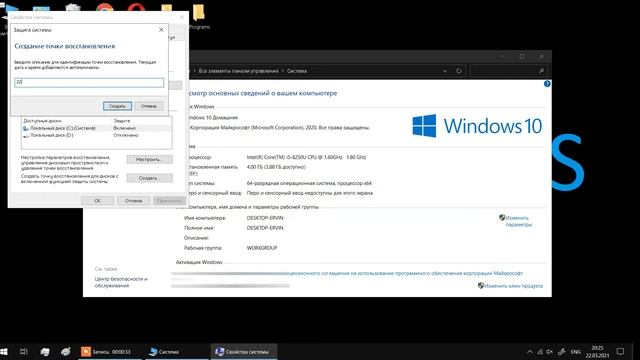The height and width of the screenshot is (360, 640).
Task: Click the volume icon in the tray
Action: [550, 351]
